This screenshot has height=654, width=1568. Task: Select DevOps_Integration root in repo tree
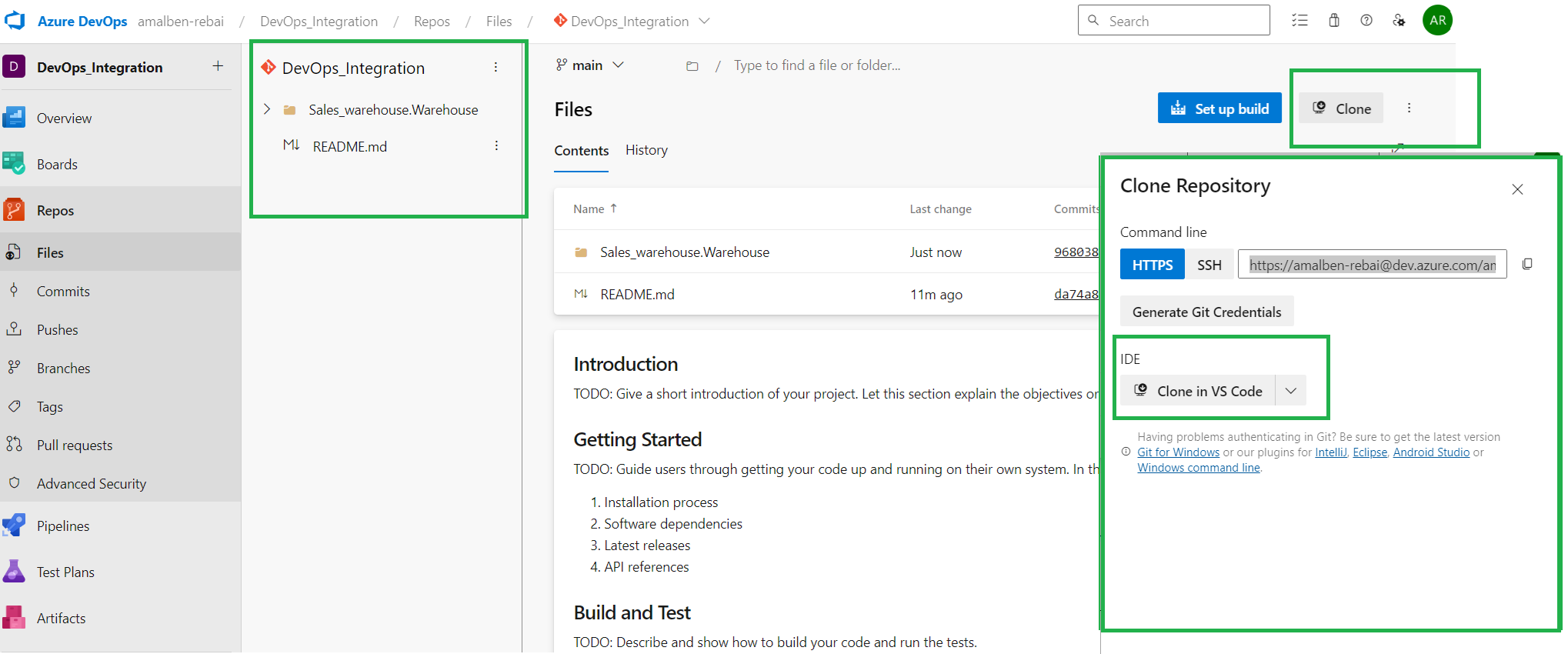click(353, 68)
